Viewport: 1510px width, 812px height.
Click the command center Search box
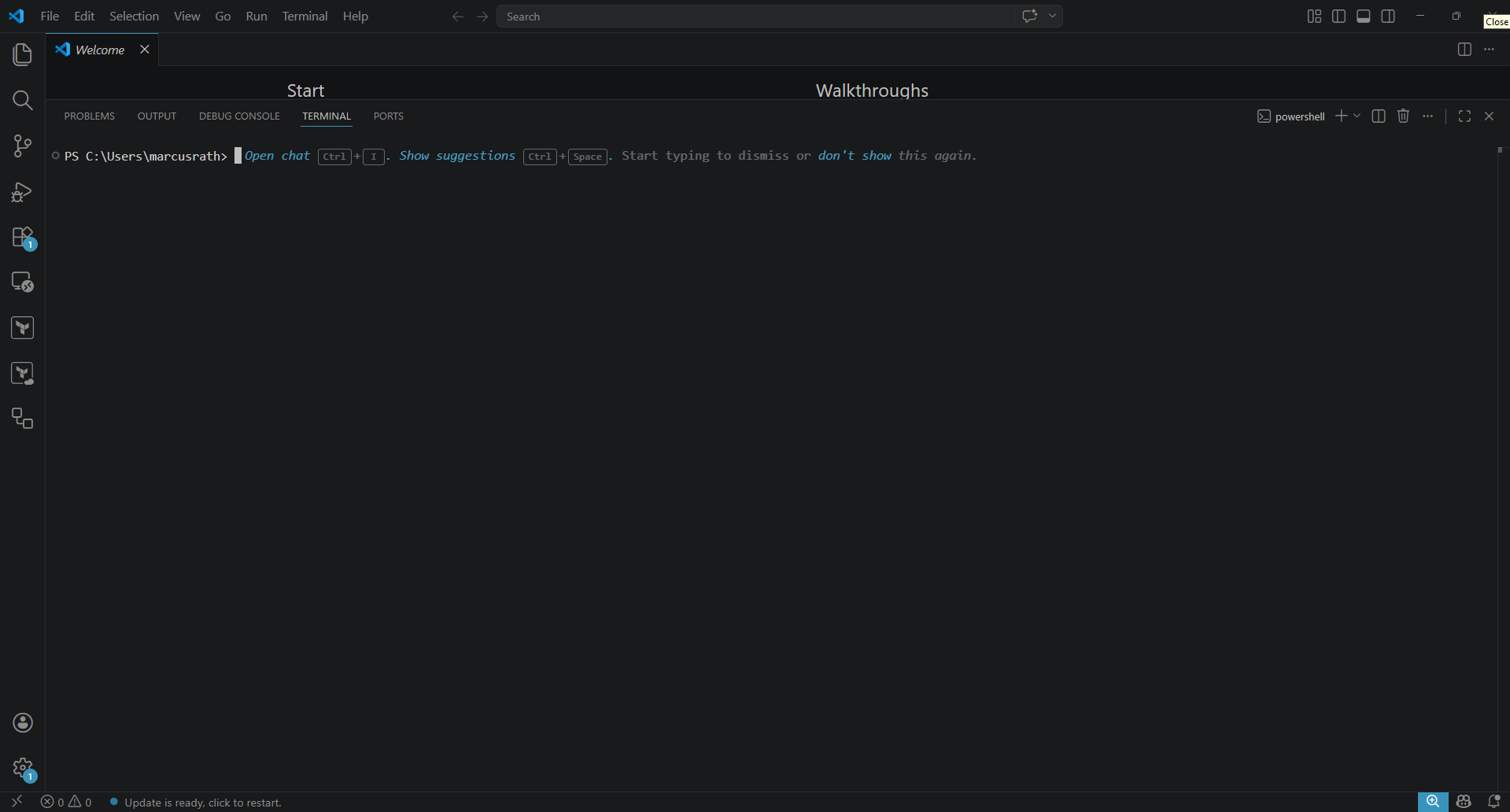coord(780,17)
